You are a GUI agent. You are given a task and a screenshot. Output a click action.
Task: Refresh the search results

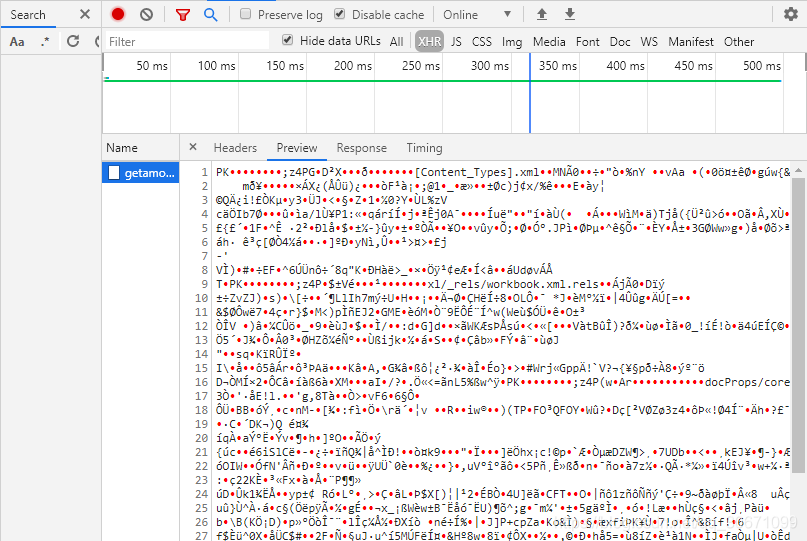coord(72,42)
